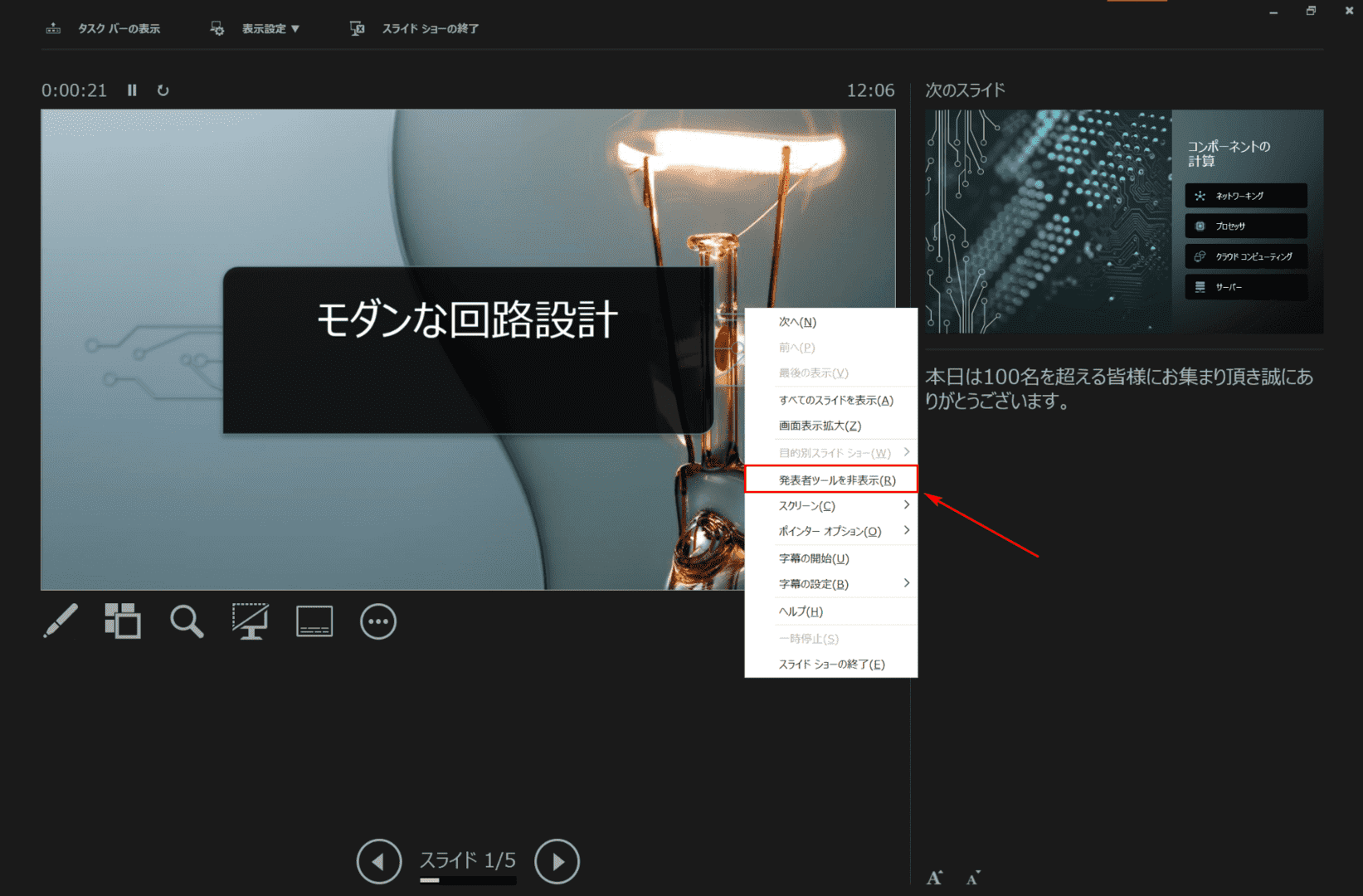Click the pen and laser pointer tools icon

pyautogui.click(x=61, y=621)
